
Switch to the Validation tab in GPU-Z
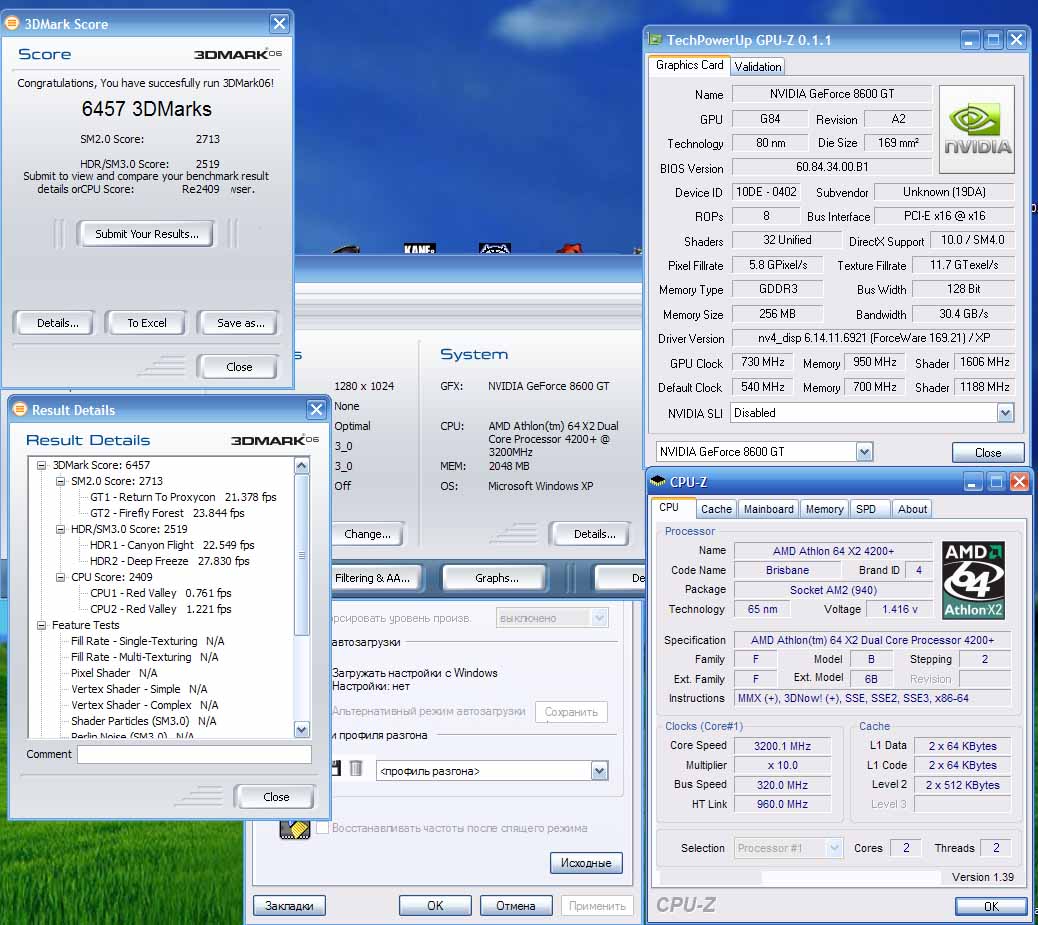coord(758,66)
